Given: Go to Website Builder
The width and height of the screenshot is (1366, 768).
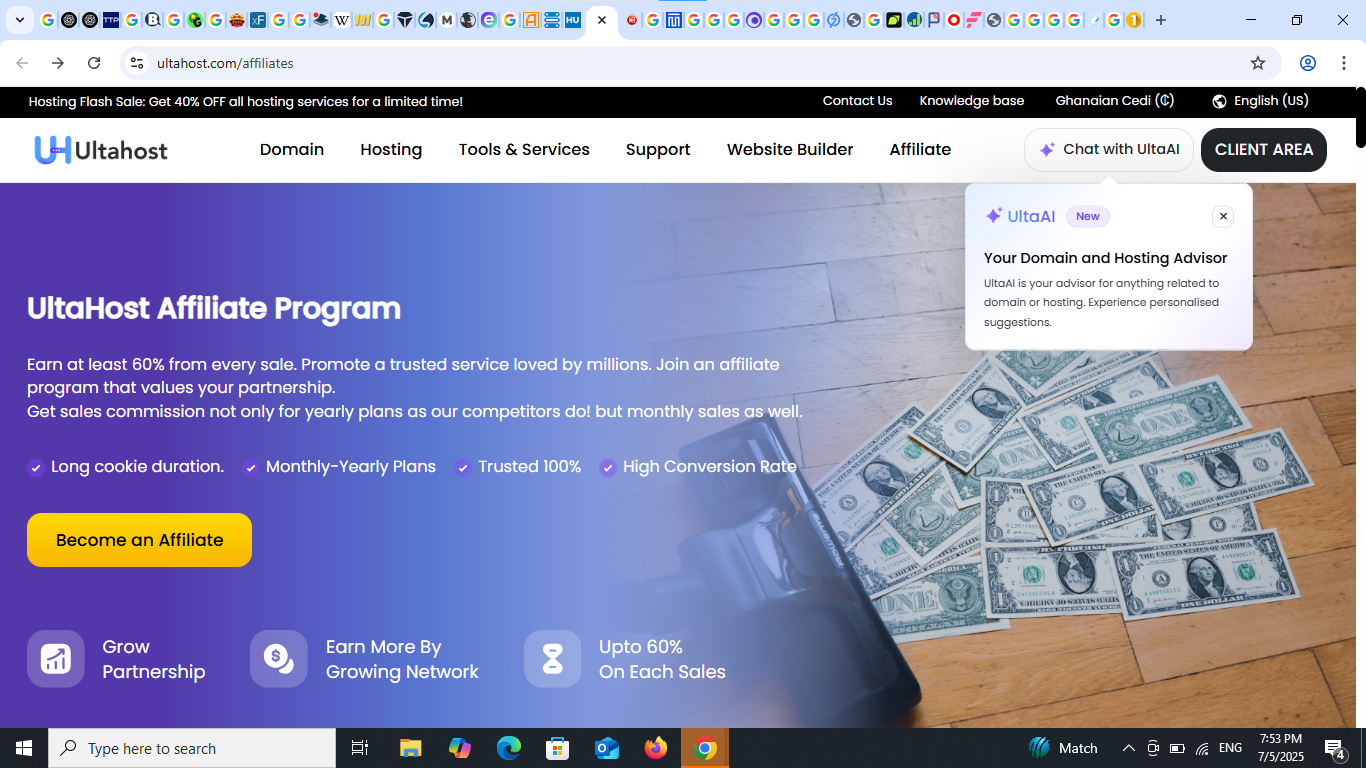Looking at the screenshot, I should point(790,150).
